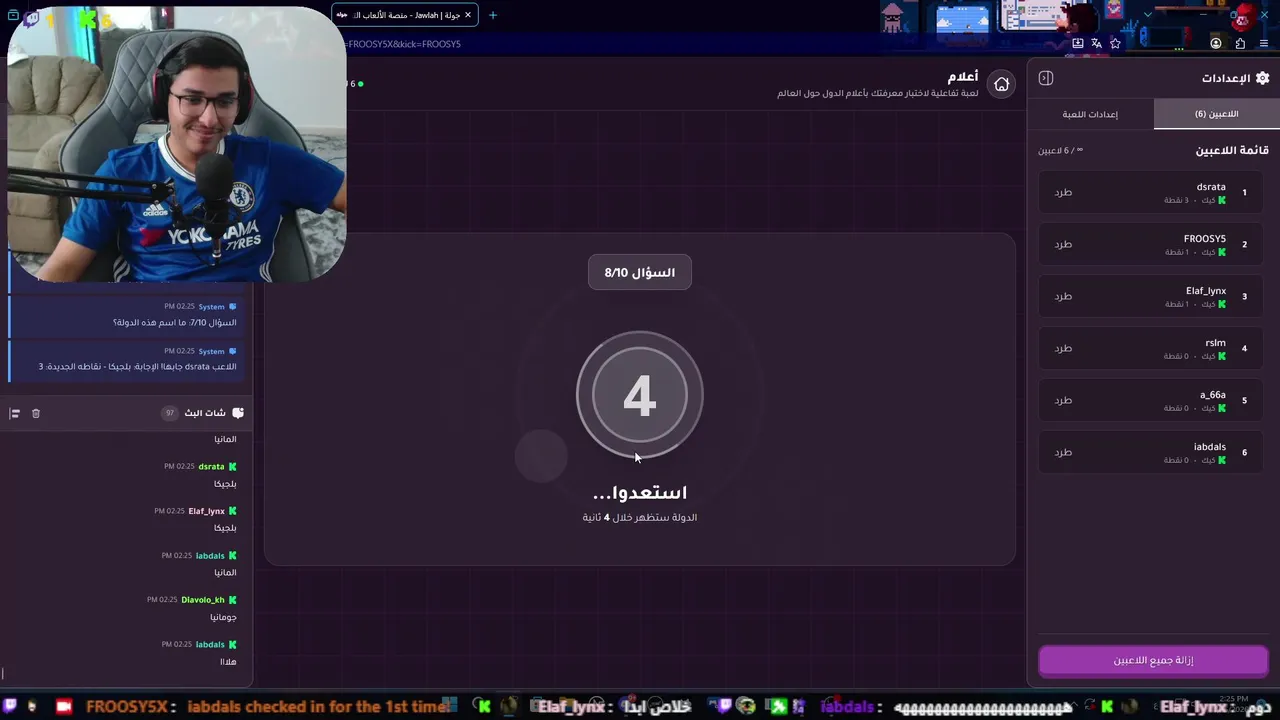
Task: Click the استعدوا... heading text
Action: (x=640, y=493)
